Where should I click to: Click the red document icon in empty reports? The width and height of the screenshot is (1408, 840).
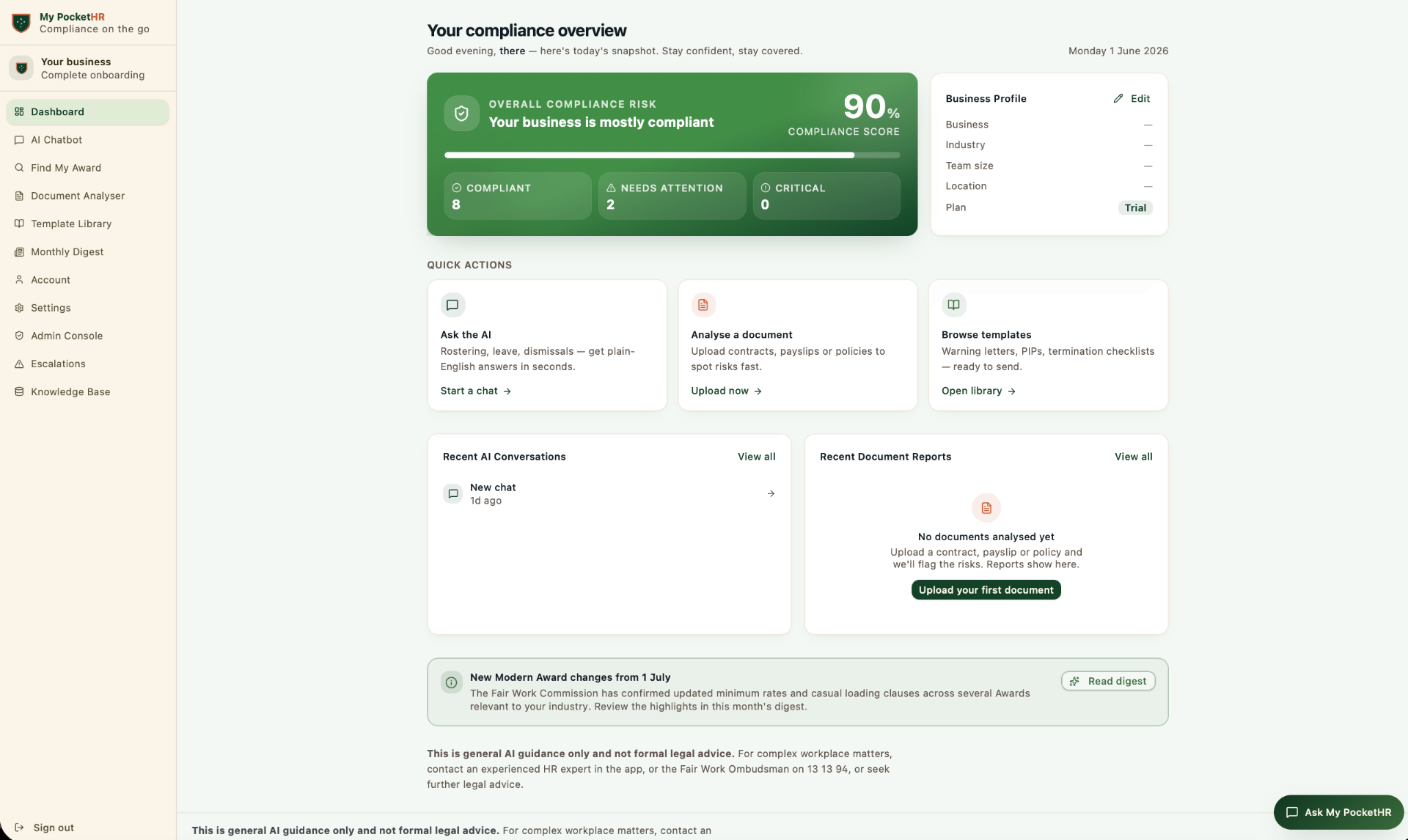(x=986, y=508)
